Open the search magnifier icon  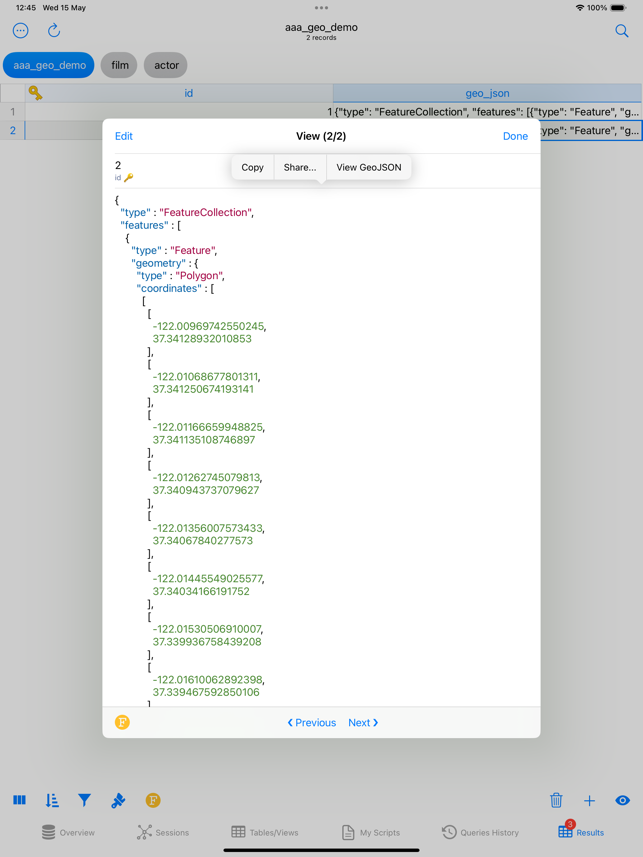coord(621,31)
